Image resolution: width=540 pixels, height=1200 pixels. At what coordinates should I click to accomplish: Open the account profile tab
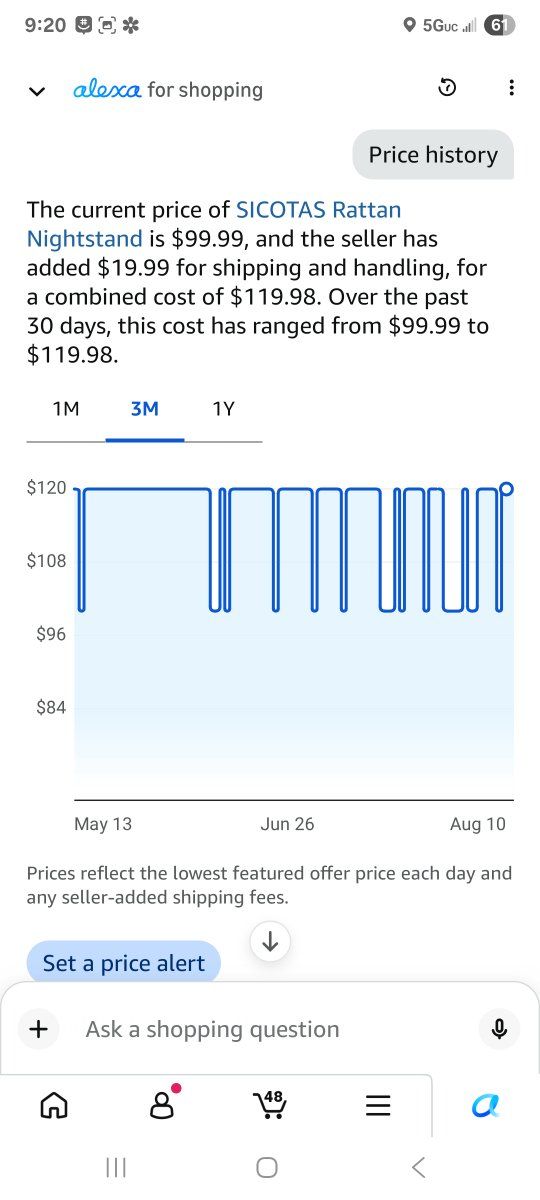[162, 1104]
